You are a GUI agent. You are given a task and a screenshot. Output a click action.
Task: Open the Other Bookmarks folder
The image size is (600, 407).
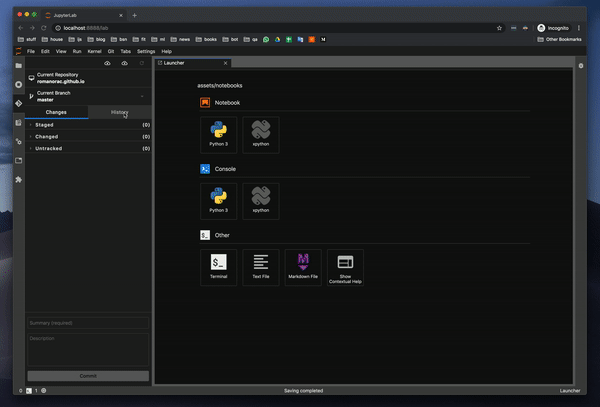(559, 39)
